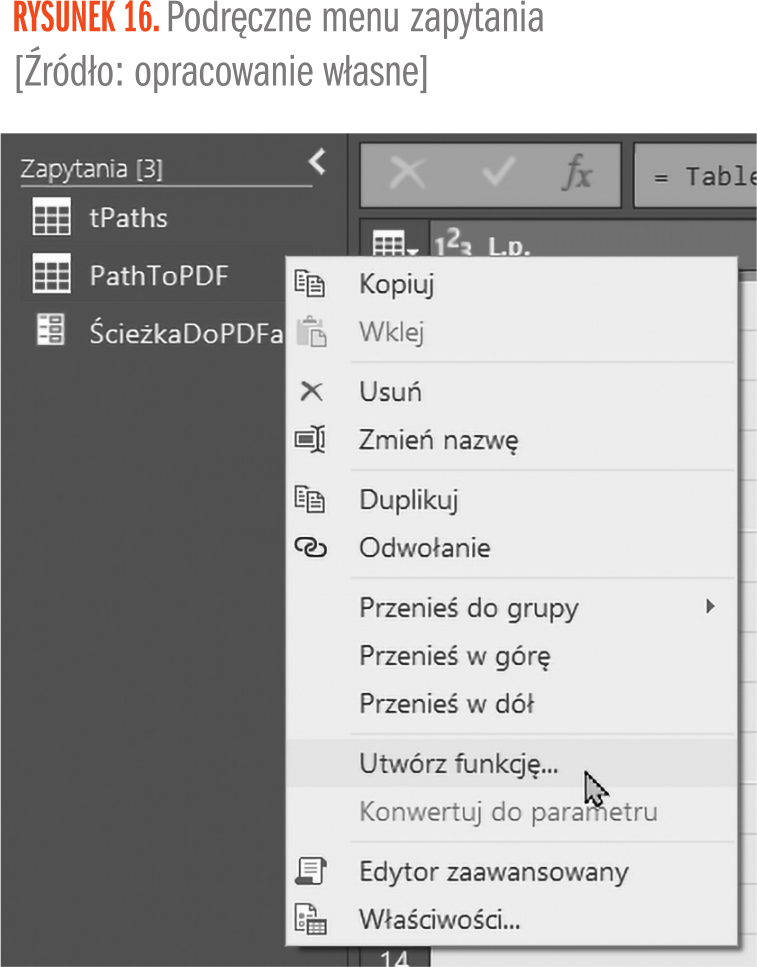Click the Usuń delete X icon
Image resolution: width=757 pixels, height=967 pixels.
coord(311,391)
